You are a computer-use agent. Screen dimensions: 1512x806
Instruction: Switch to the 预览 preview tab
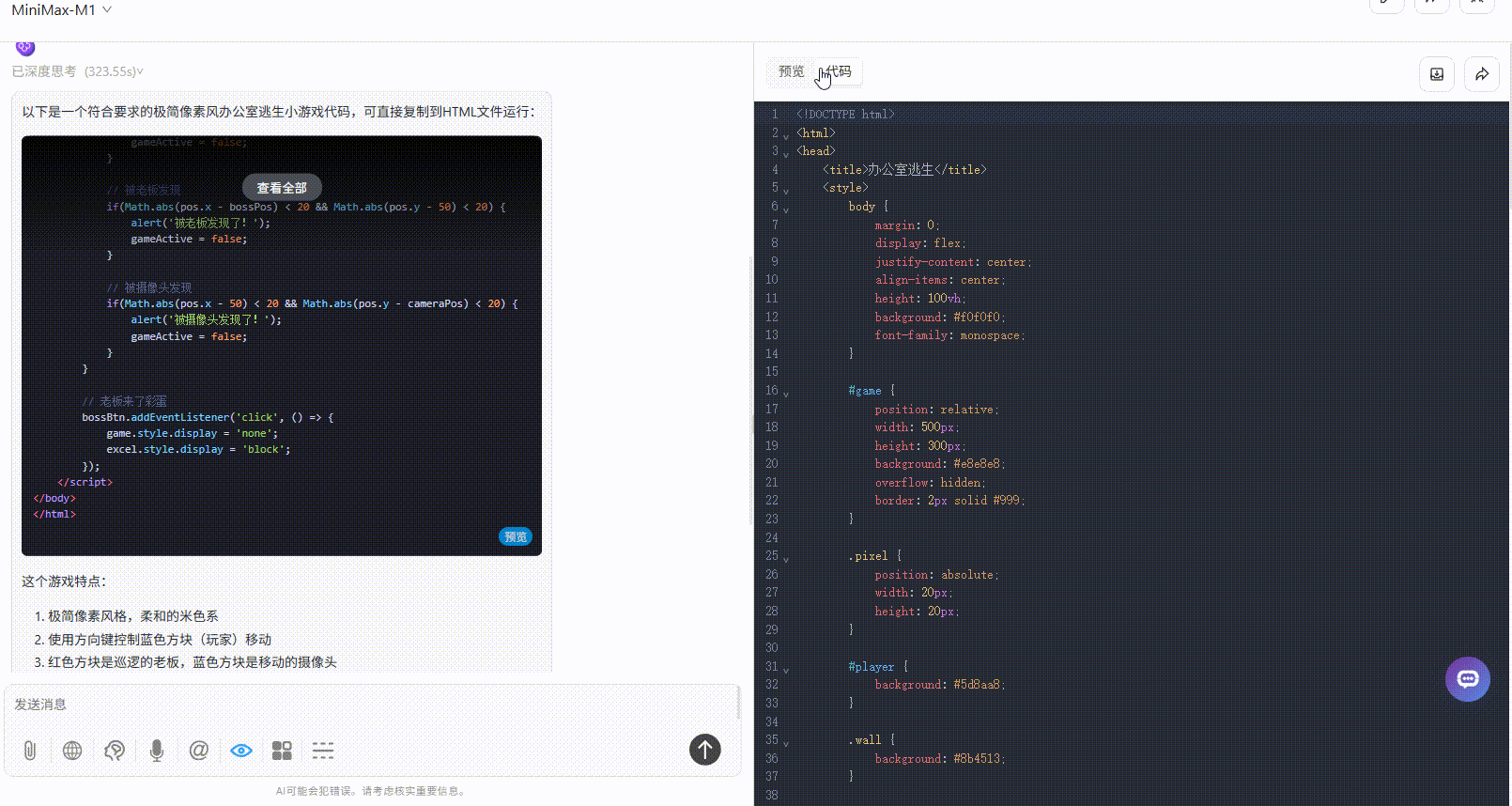point(792,71)
